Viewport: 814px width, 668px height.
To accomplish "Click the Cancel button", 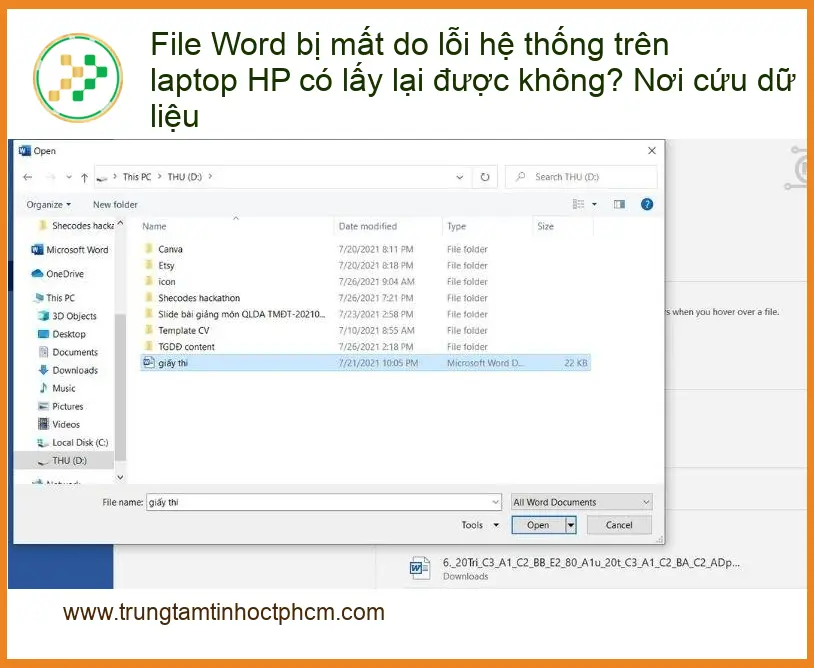I will click(619, 525).
